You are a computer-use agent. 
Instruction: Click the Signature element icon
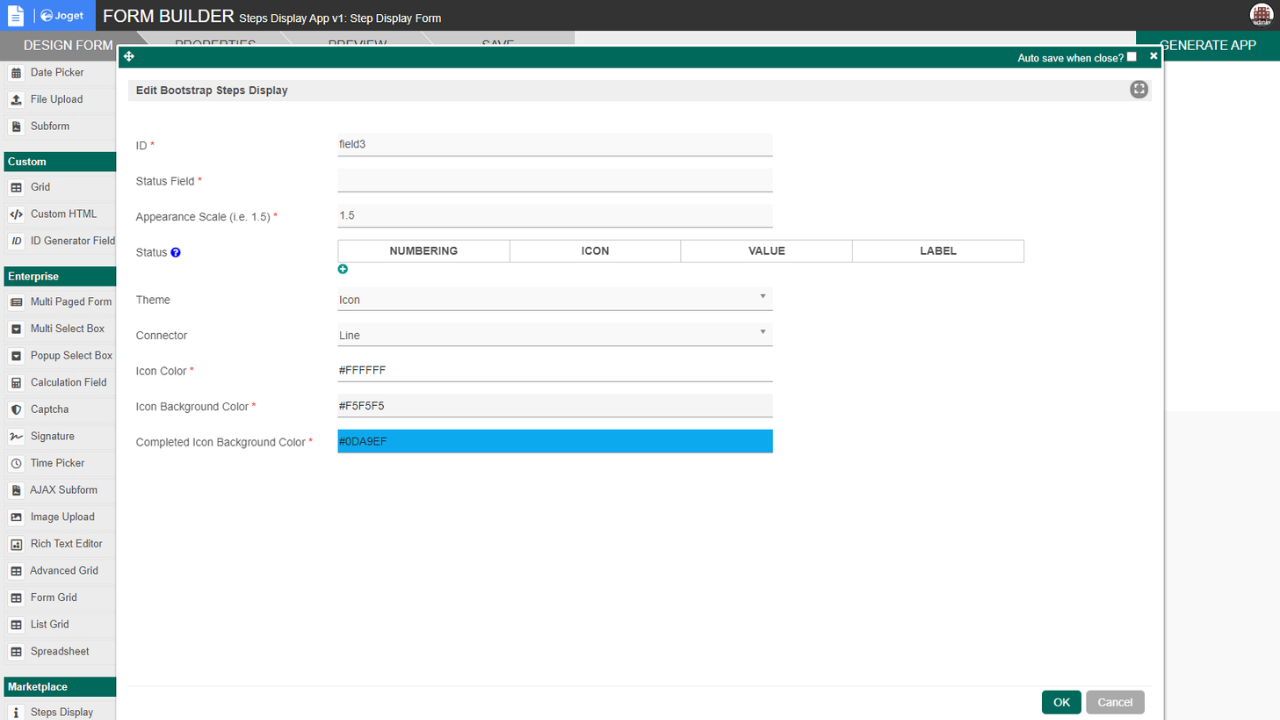16,437
